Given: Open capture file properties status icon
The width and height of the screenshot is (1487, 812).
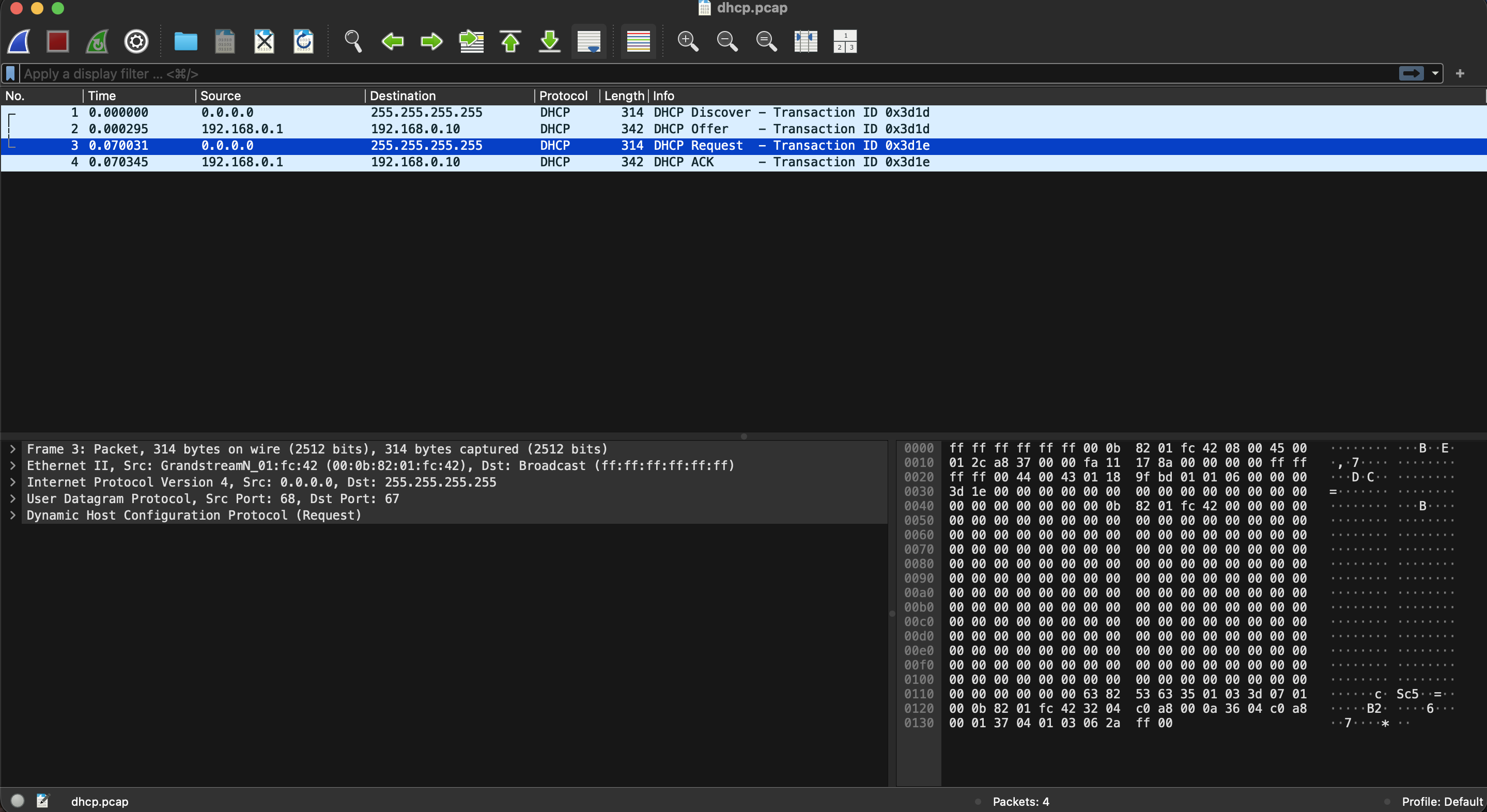Looking at the screenshot, I should coord(43,801).
